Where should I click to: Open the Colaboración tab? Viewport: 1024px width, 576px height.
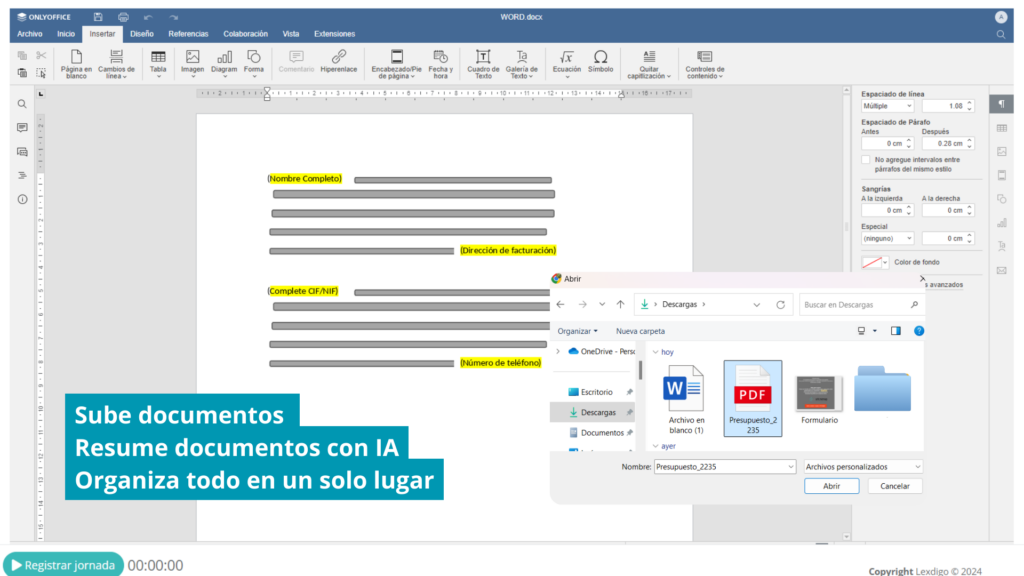[x=245, y=32]
